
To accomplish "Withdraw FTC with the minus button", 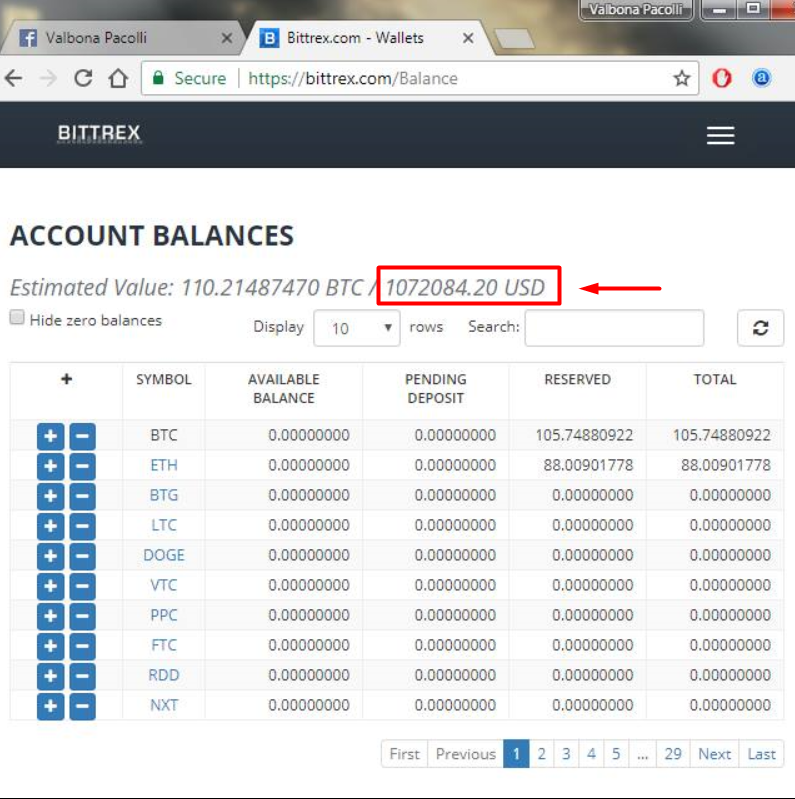I will tap(83, 646).
